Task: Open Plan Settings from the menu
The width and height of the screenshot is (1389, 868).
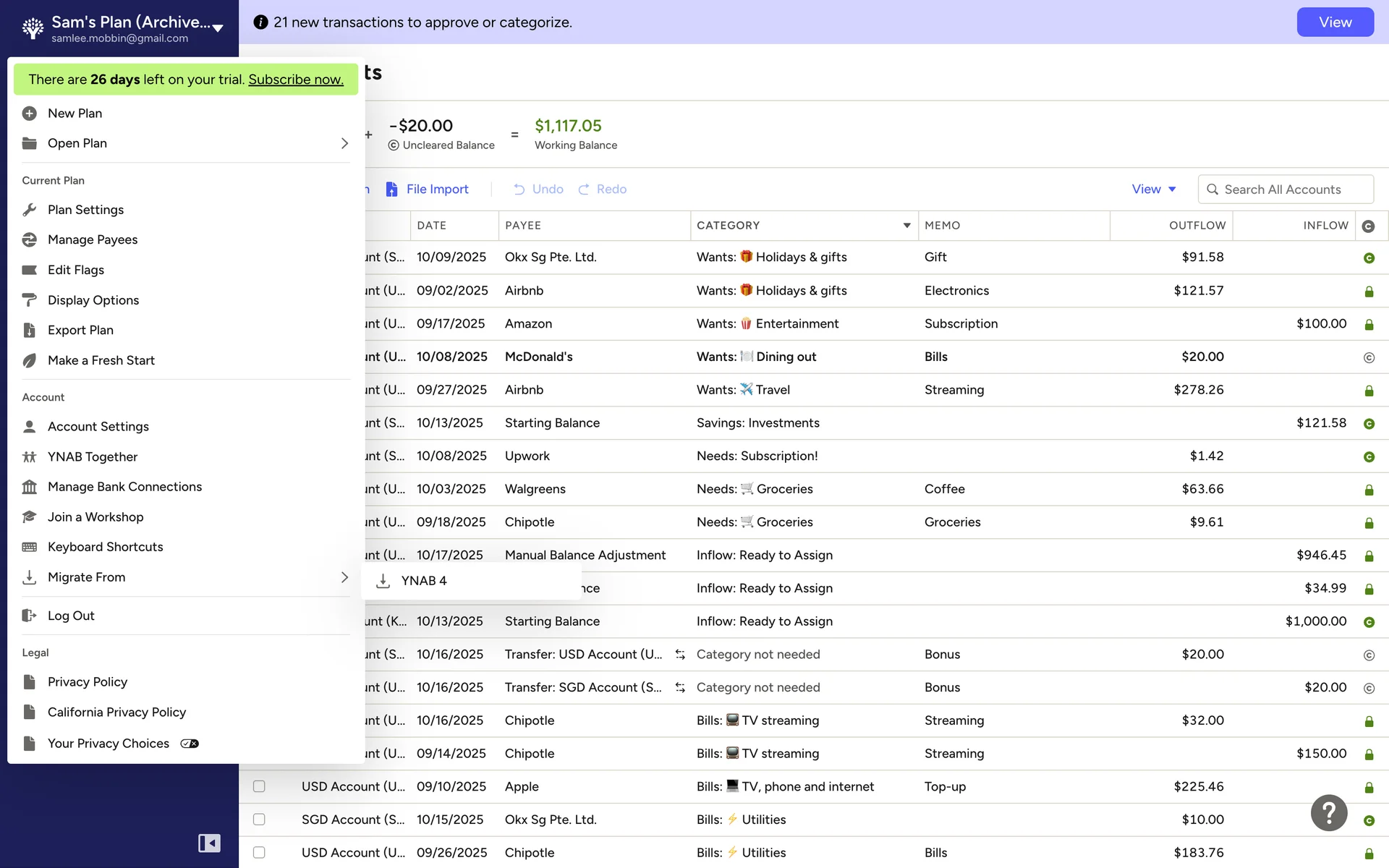Action: click(x=85, y=210)
